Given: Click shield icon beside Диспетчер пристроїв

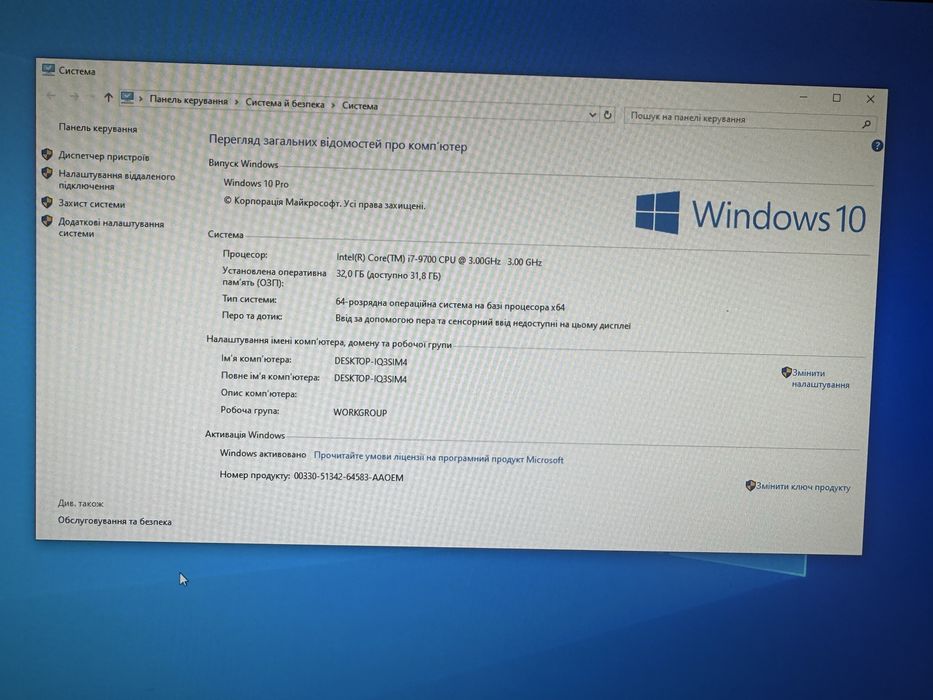Looking at the screenshot, I should coord(47,155).
